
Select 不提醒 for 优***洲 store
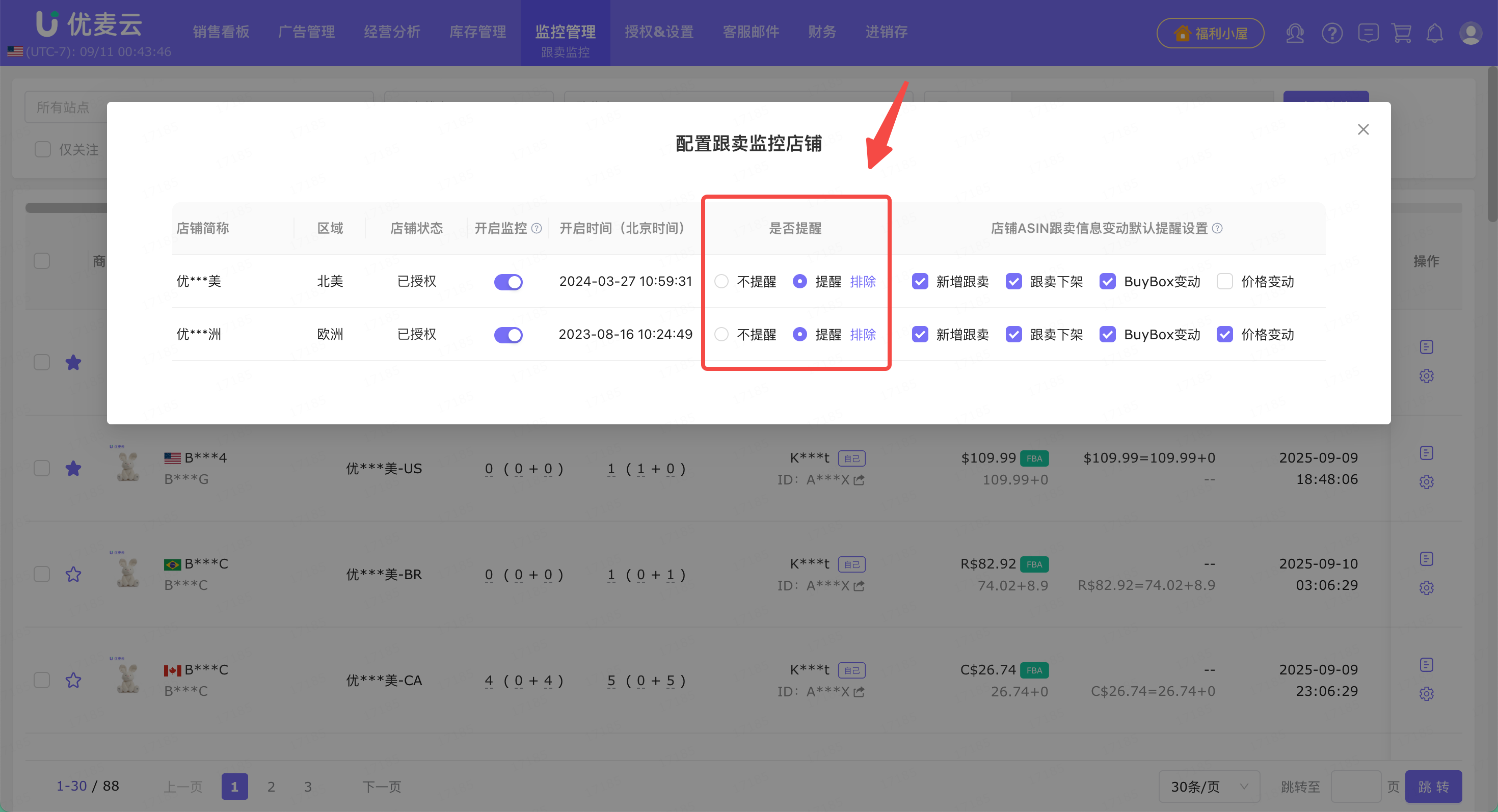tap(721, 334)
